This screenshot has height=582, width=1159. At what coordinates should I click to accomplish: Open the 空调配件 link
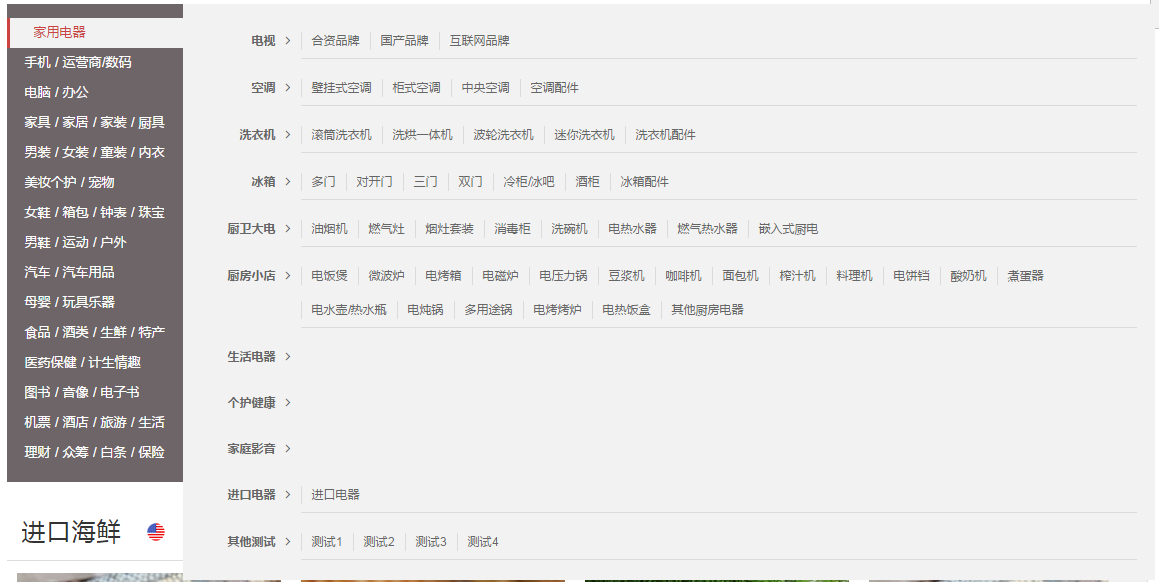[x=554, y=87]
